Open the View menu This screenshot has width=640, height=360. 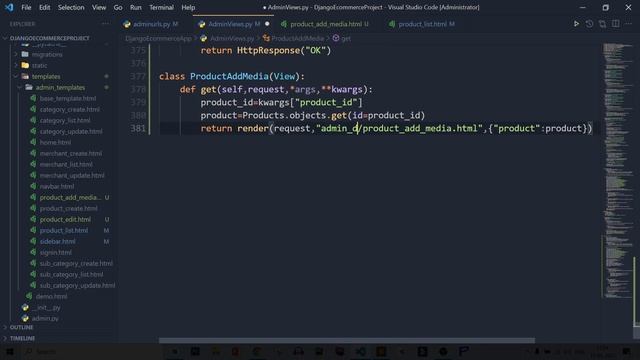tap(99, 7)
